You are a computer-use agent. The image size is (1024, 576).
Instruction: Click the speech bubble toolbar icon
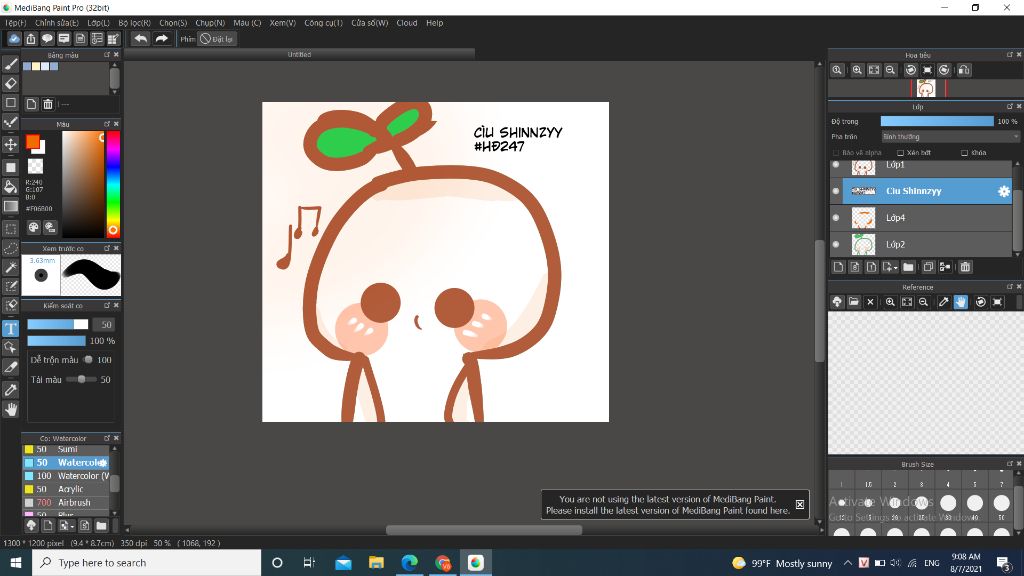point(47,39)
